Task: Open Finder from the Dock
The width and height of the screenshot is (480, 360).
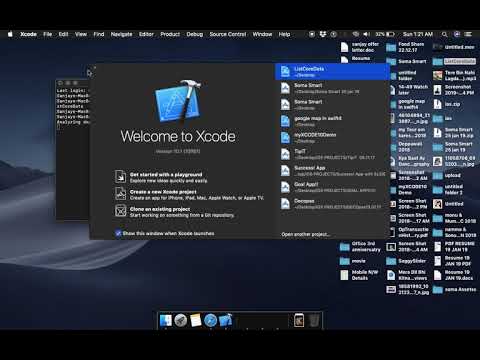Action: (x=166, y=320)
